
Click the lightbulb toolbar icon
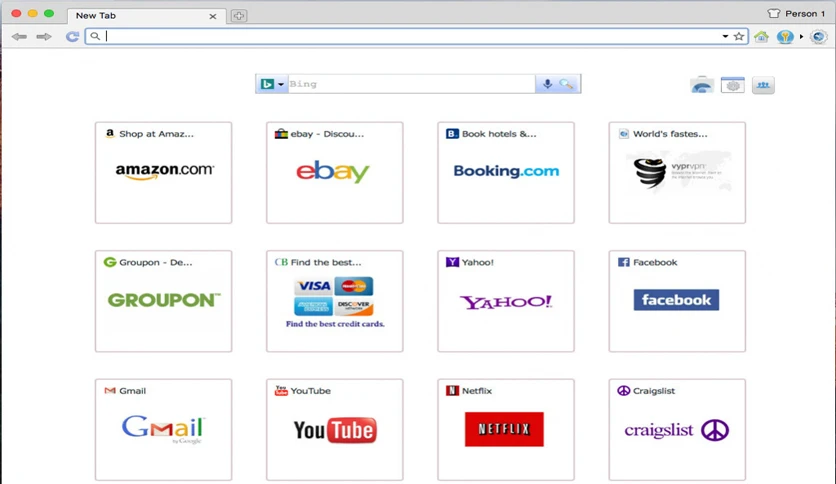click(785, 36)
